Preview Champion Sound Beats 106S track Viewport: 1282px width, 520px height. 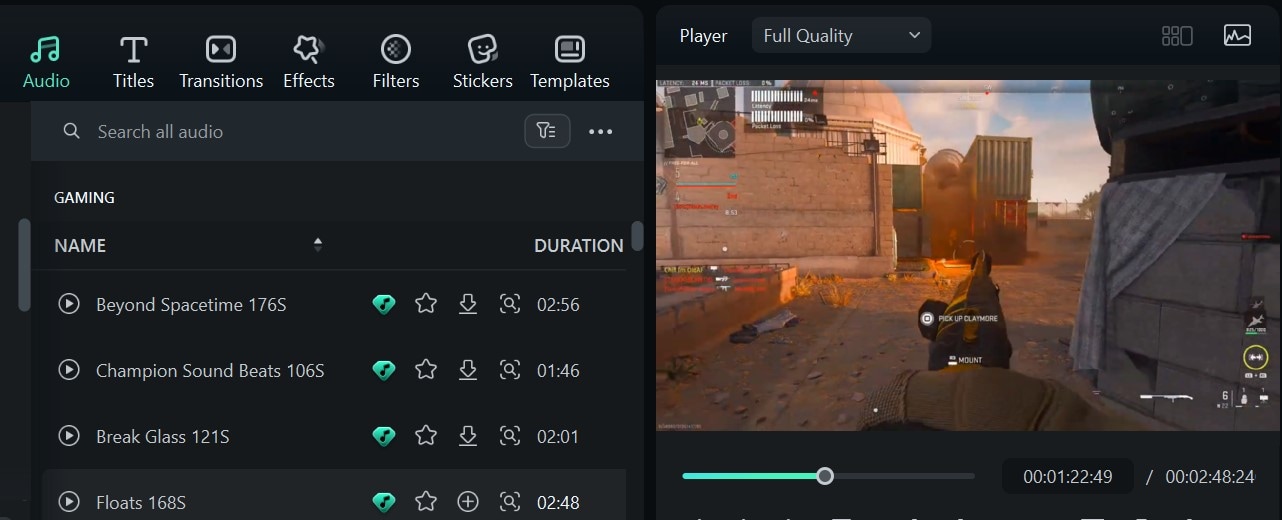[69, 369]
